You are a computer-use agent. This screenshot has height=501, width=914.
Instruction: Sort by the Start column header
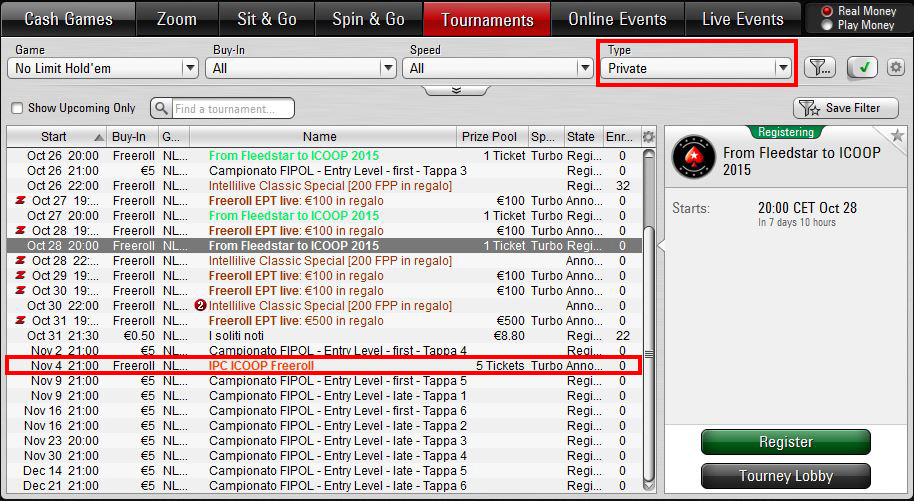pyautogui.click(x=57, y=137)
